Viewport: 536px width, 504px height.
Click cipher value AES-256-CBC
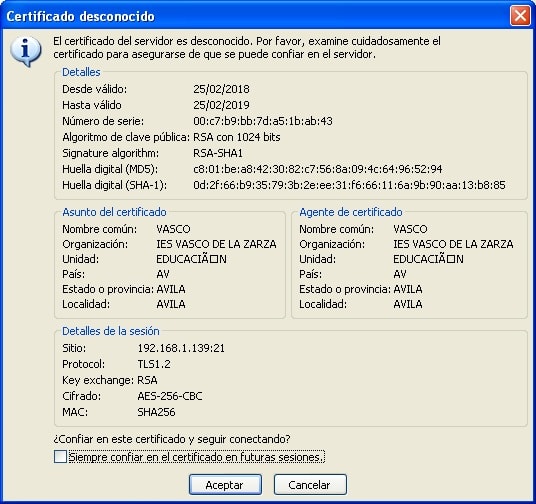(170, 396)
